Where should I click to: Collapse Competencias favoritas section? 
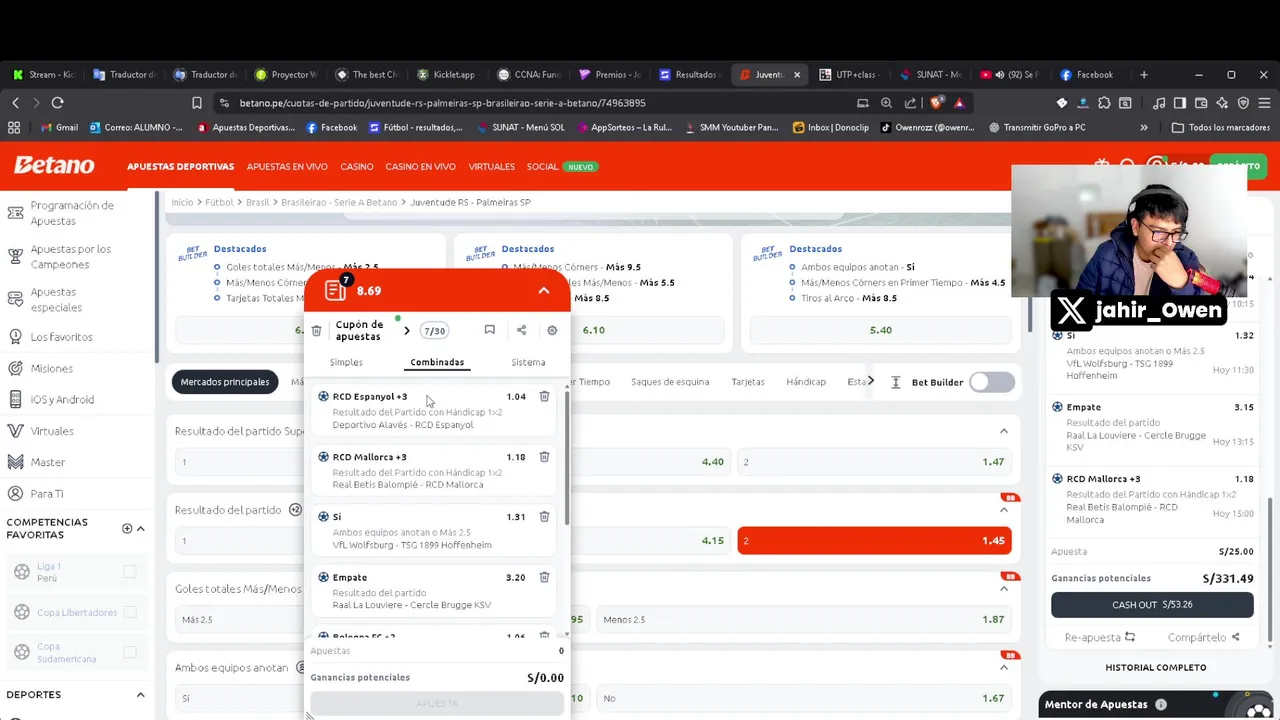click(140, 529)
